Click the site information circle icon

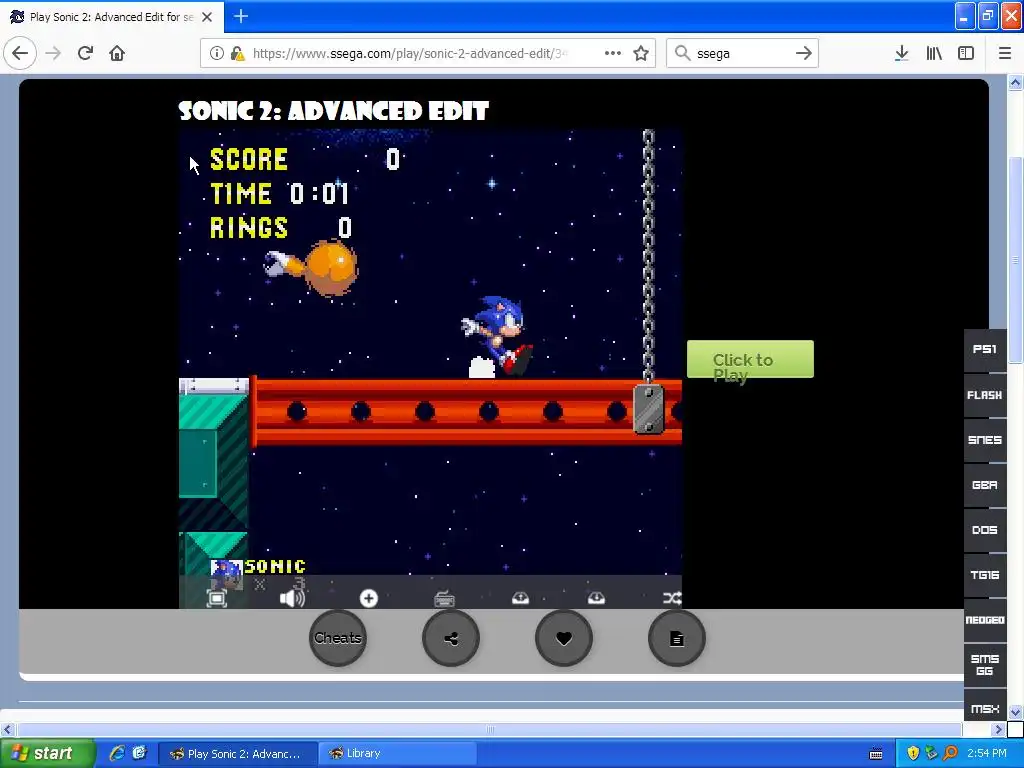(216, 53)
